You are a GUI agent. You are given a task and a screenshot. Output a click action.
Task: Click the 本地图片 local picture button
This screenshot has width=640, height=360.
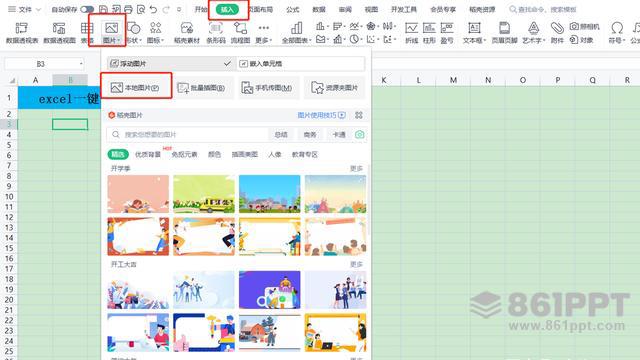[136, 87]
